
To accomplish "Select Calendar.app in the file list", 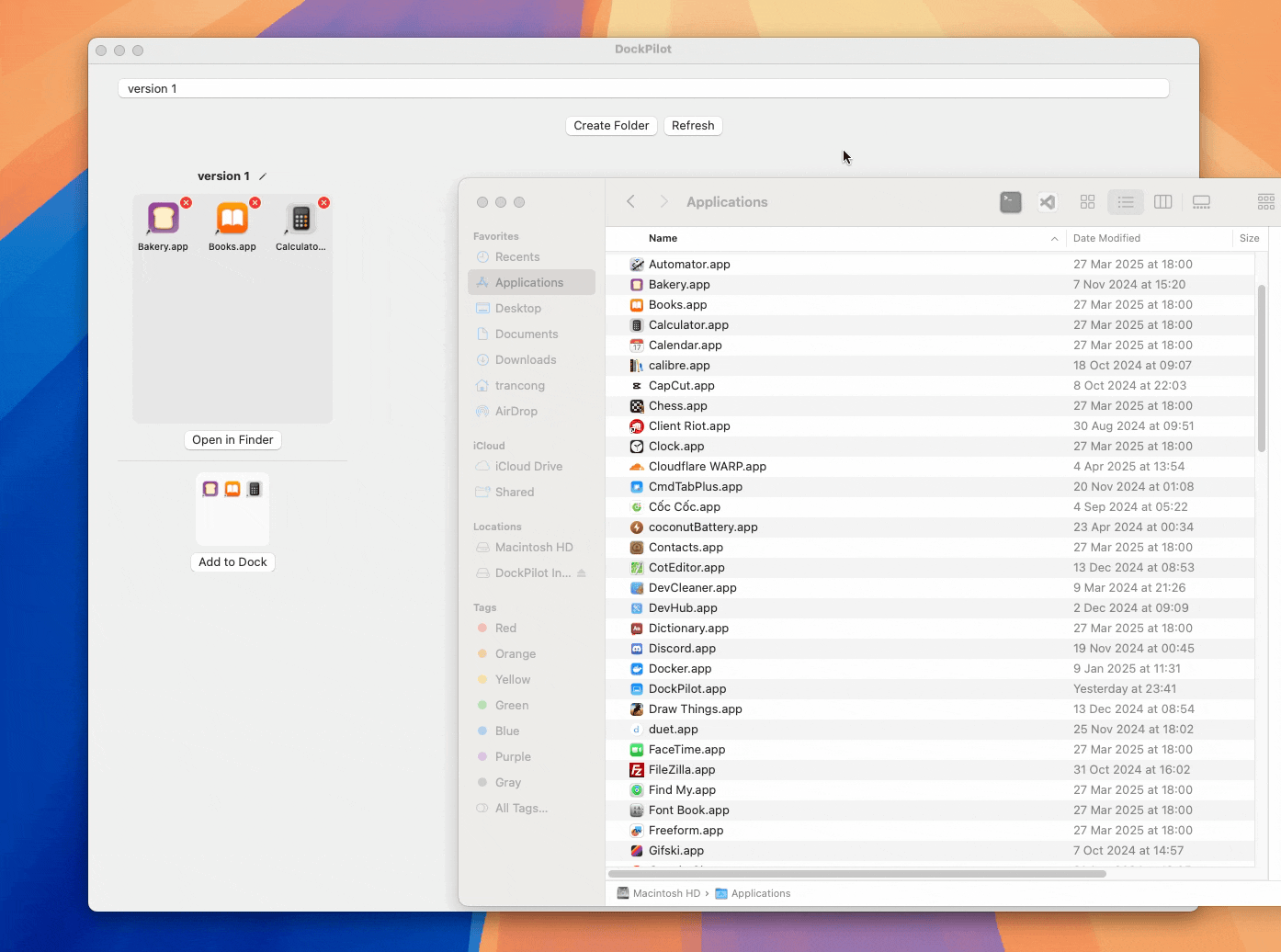I will click(x=930, y=346).
